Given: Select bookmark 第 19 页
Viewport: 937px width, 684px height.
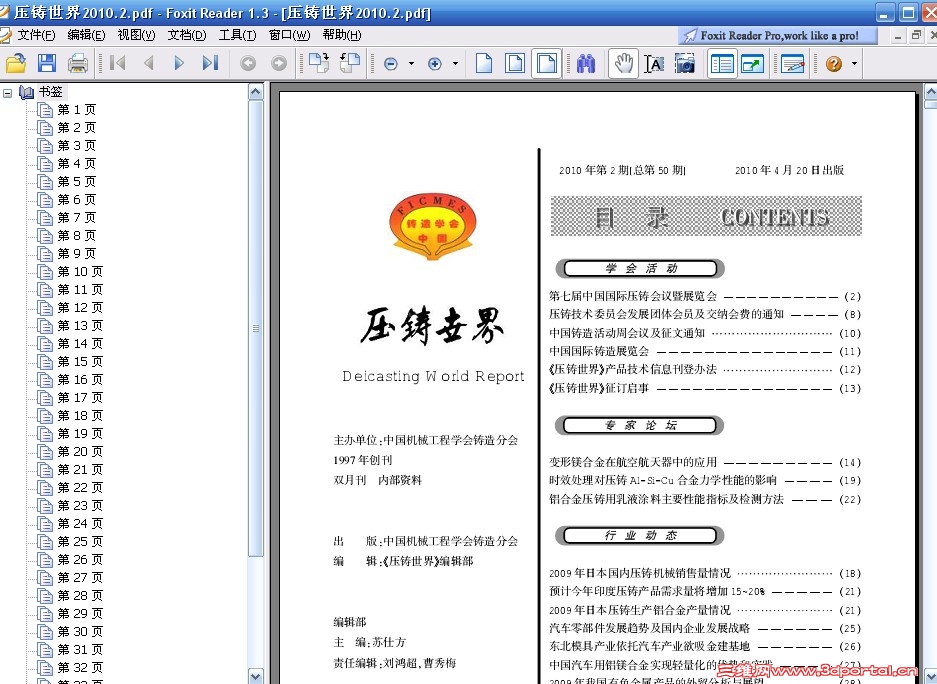Looking at the screenshot, I should click(x=80, y=434).
